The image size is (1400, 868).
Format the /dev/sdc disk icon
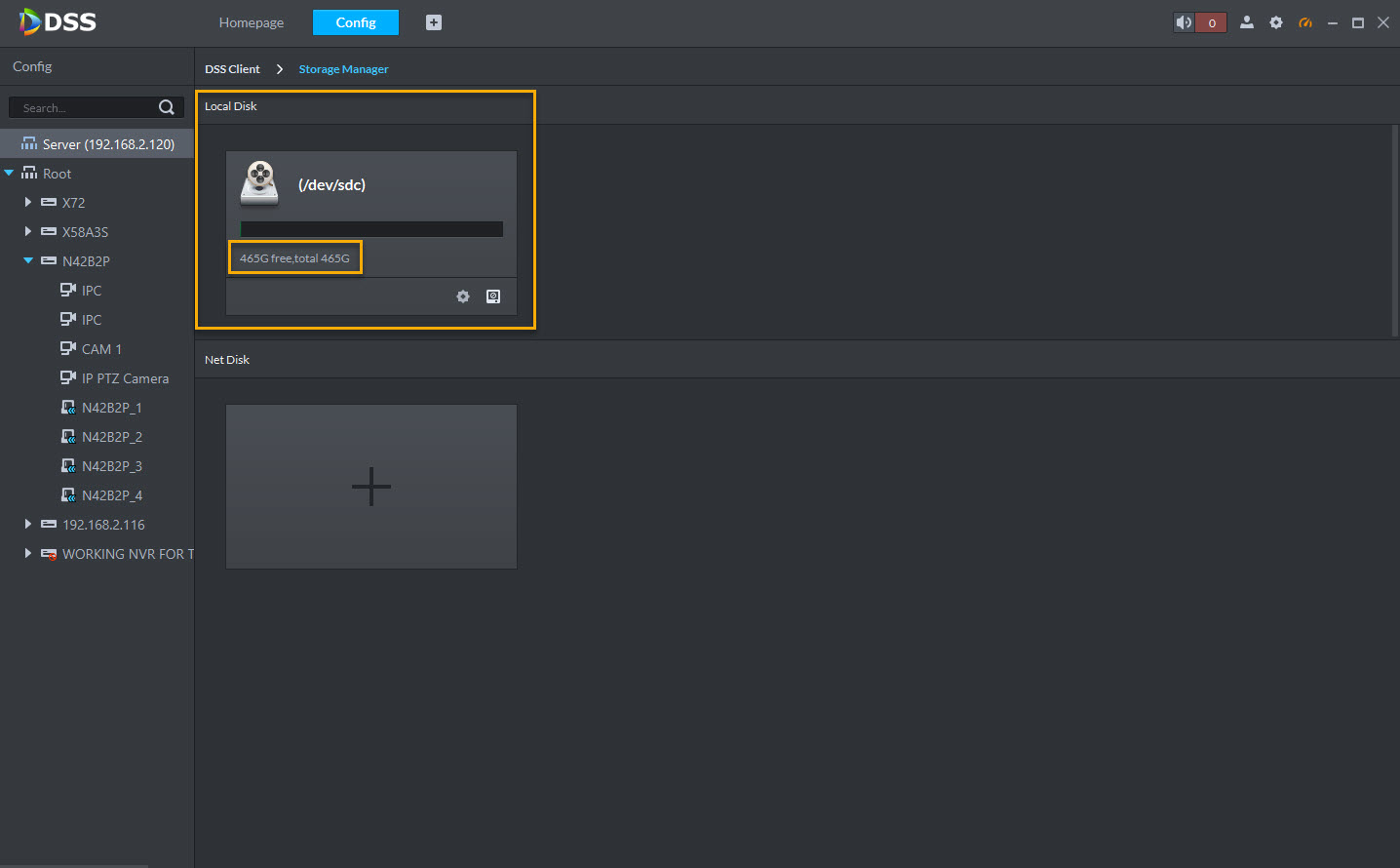tap(493, 296)
